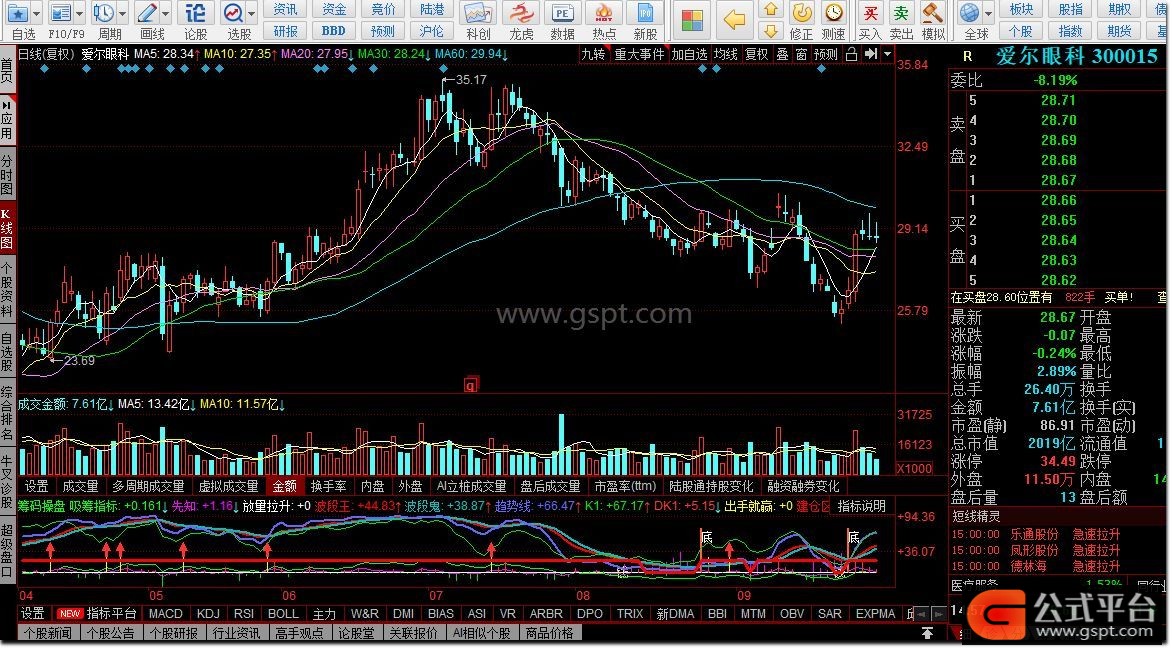Click the 竞价 auction button
Image resolution: width=1172 pixels, height=648 pixels.
point(383,10)
